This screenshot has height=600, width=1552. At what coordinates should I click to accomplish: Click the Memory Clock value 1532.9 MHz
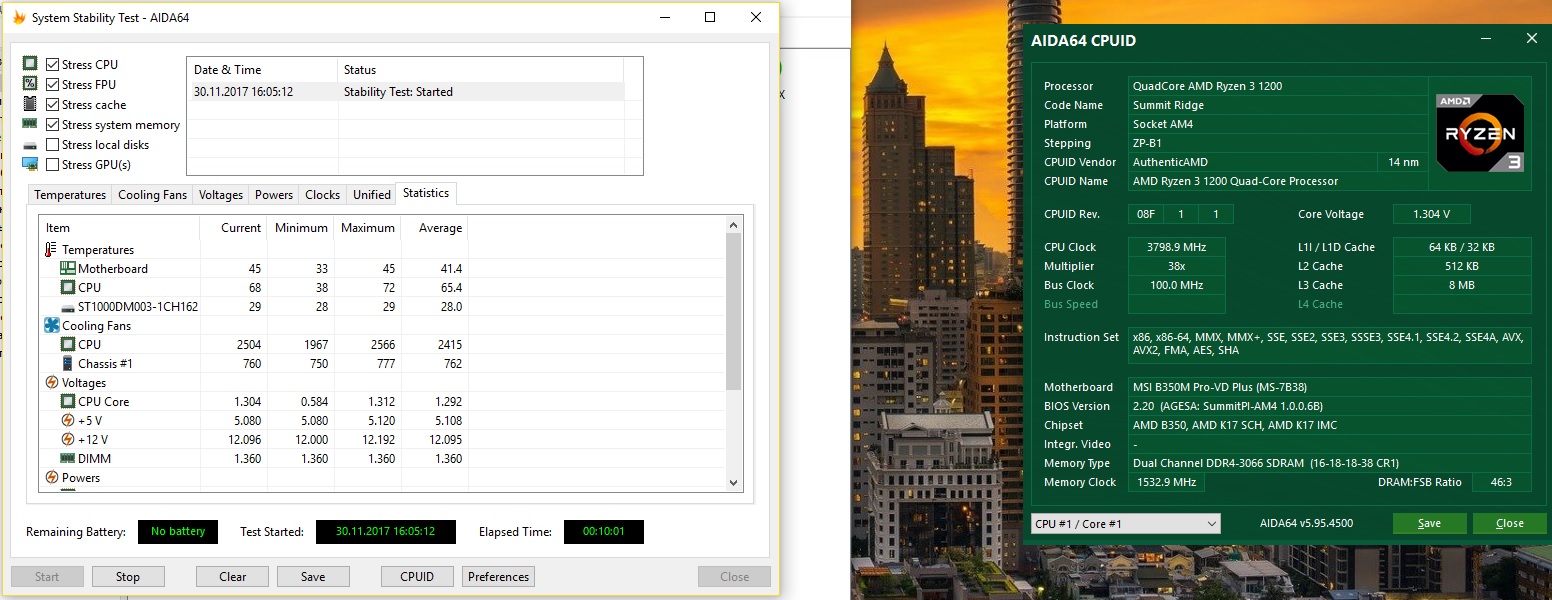point(1167,482)
